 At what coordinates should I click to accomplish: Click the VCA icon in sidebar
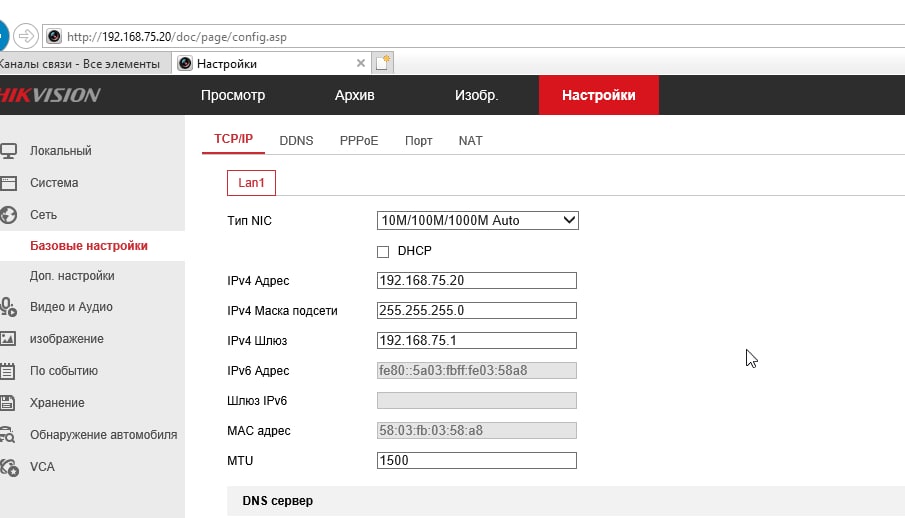[9, 467]
